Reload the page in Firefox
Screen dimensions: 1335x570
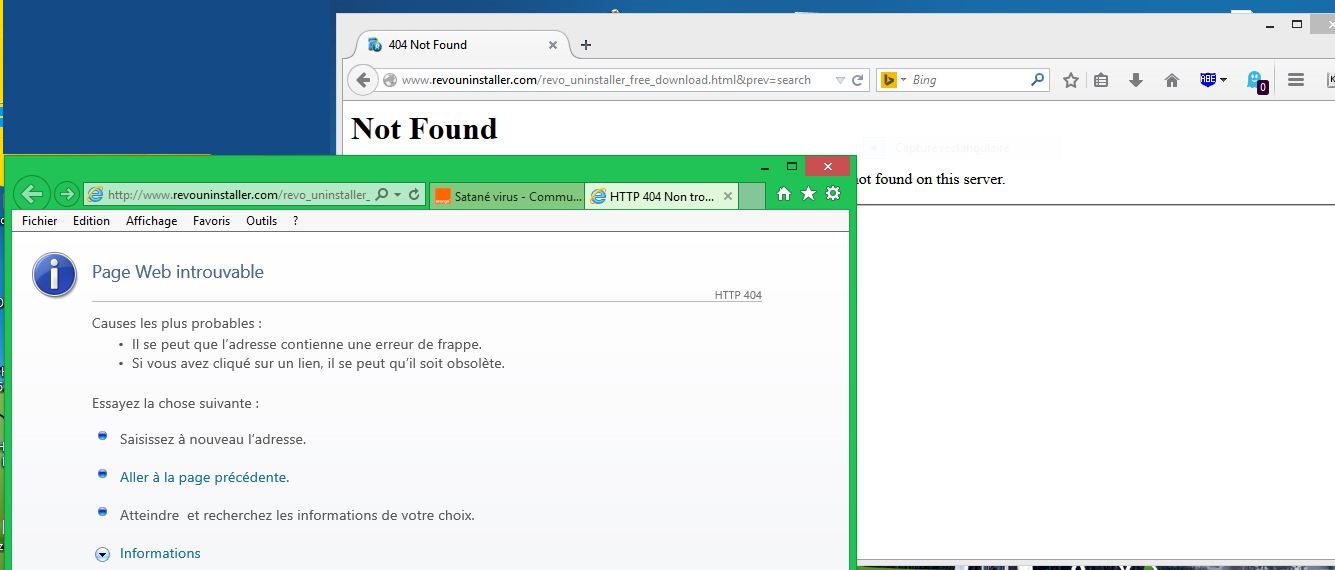coord(857,80)
